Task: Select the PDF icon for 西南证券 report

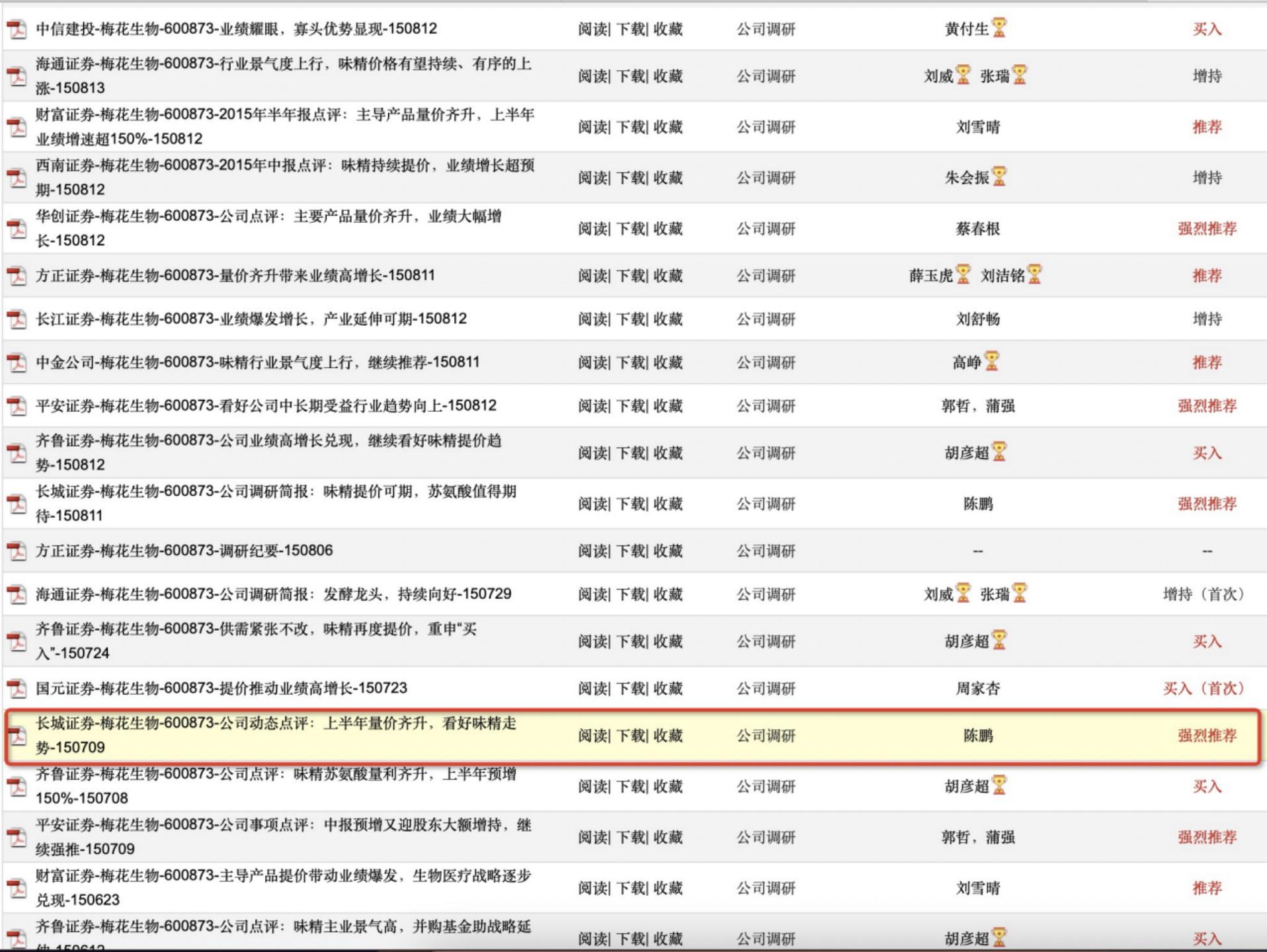Action: tap(17, 178)
